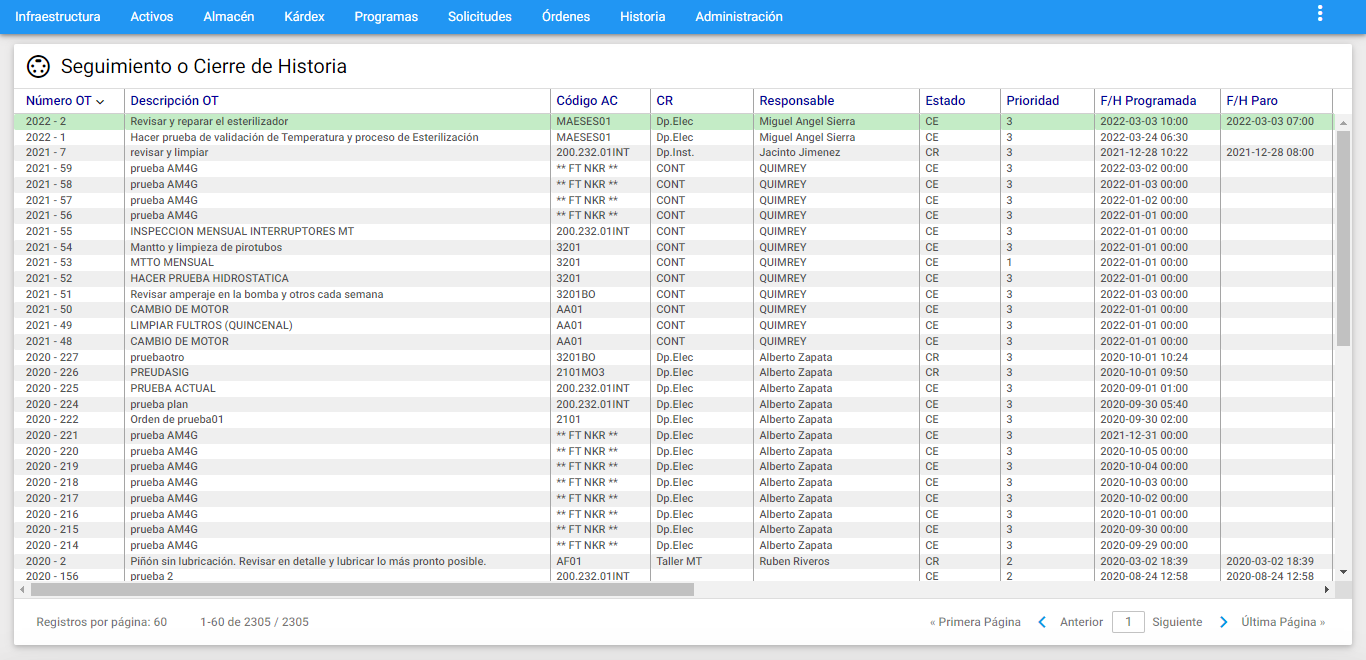Sort by the Responsable column header

(x=797, y=101)
